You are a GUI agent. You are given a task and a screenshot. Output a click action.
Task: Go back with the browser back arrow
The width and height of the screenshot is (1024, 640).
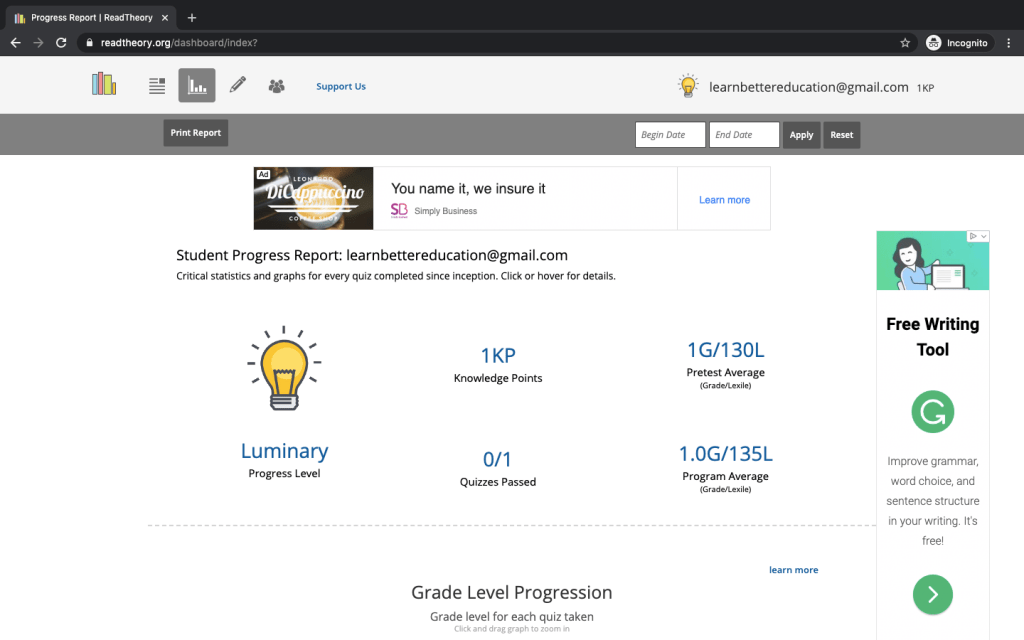coord(15,43)
